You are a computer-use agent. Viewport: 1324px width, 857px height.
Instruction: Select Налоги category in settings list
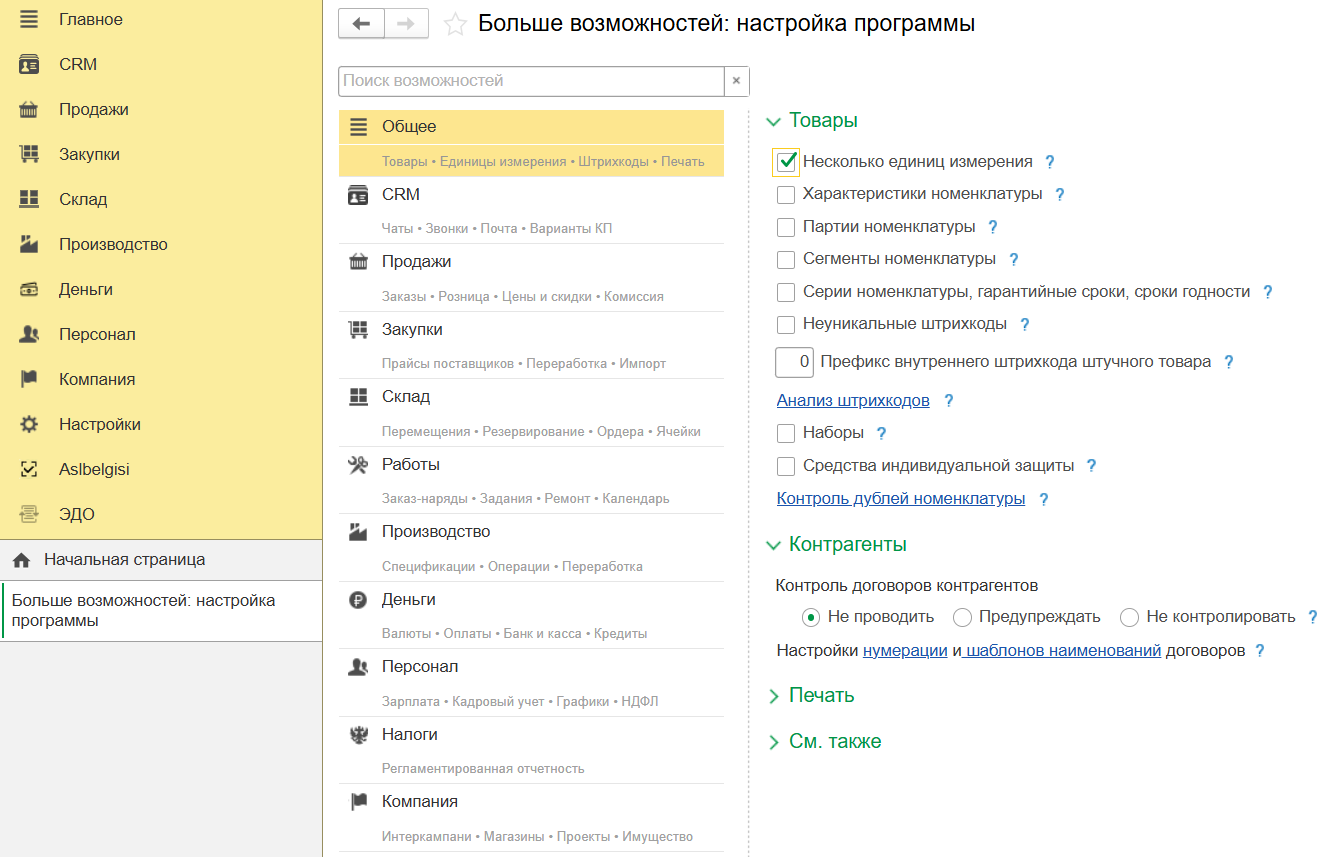[410, 735]
